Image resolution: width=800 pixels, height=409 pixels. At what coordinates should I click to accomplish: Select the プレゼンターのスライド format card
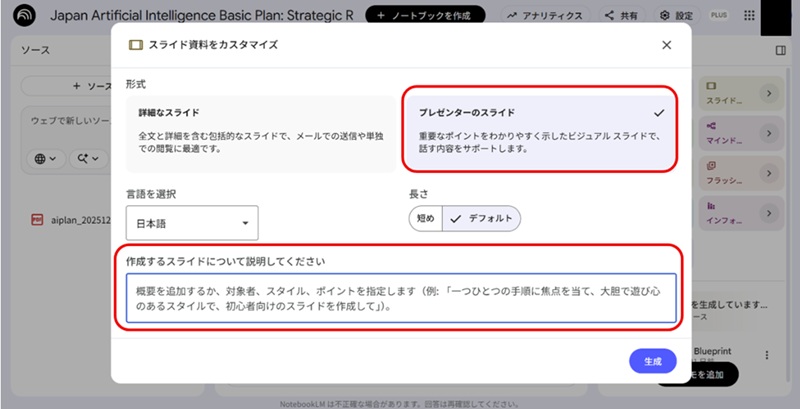point(541,133)
